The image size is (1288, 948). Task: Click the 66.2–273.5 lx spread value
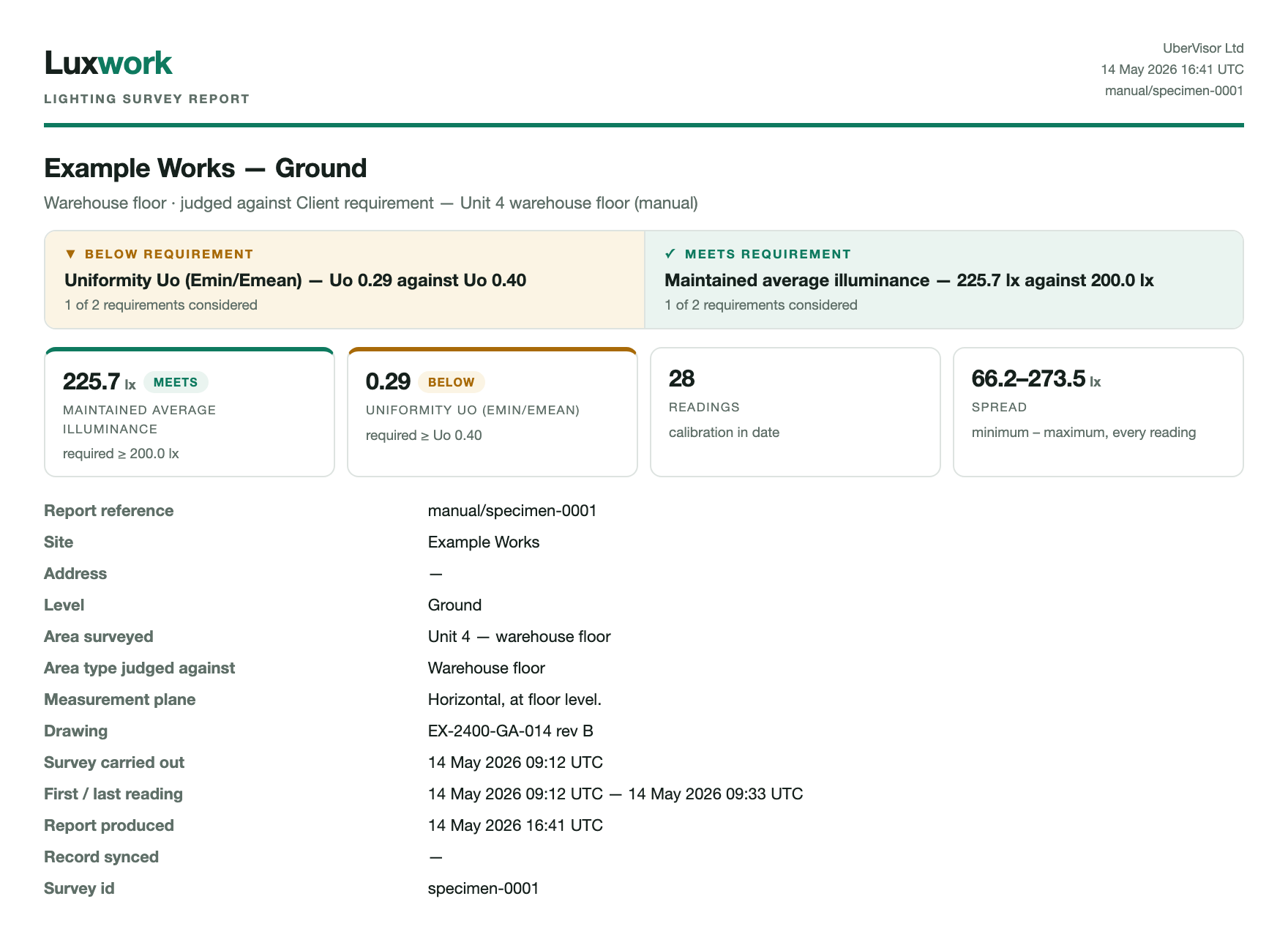click(x=1036, y=378)
